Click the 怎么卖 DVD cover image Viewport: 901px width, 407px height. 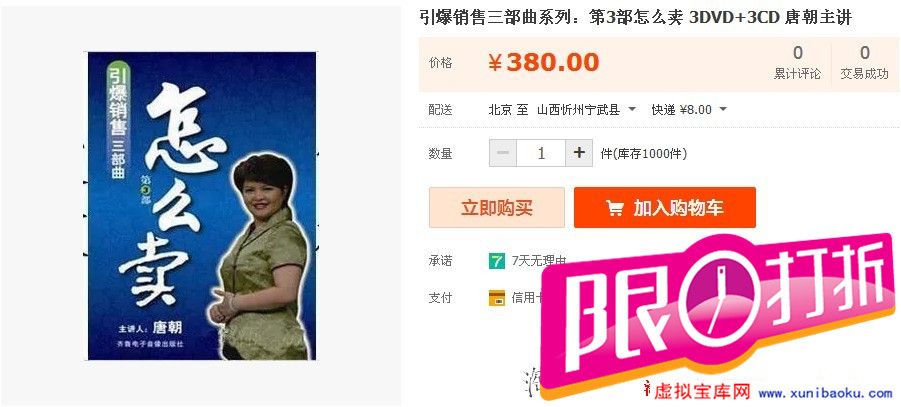click(201, 206)
